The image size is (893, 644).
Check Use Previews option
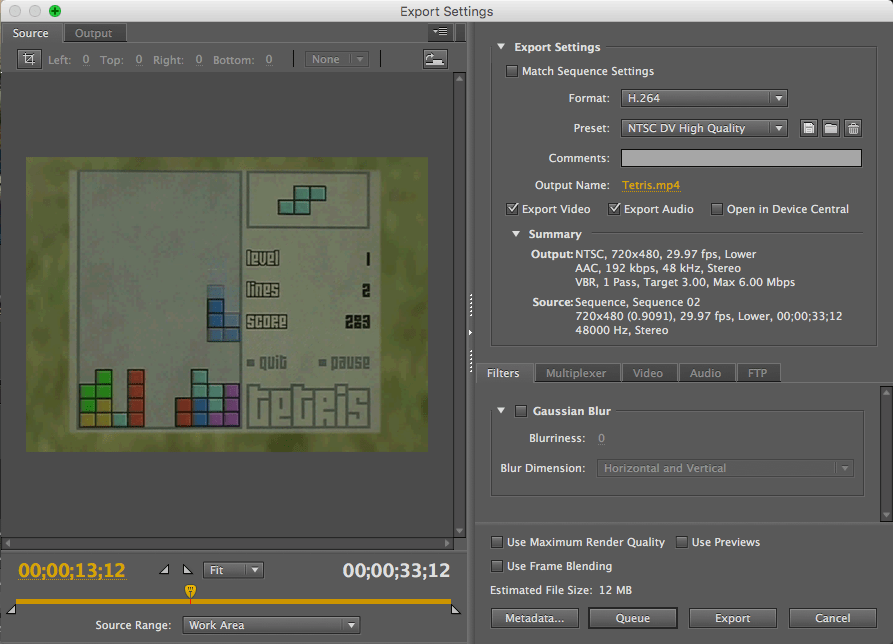click(682, 542)
